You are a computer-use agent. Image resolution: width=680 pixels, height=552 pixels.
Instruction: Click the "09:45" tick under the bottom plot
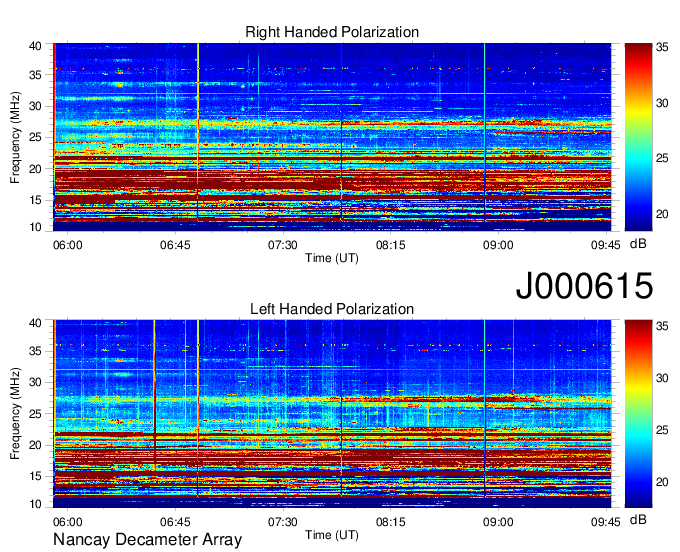[606, 522]
